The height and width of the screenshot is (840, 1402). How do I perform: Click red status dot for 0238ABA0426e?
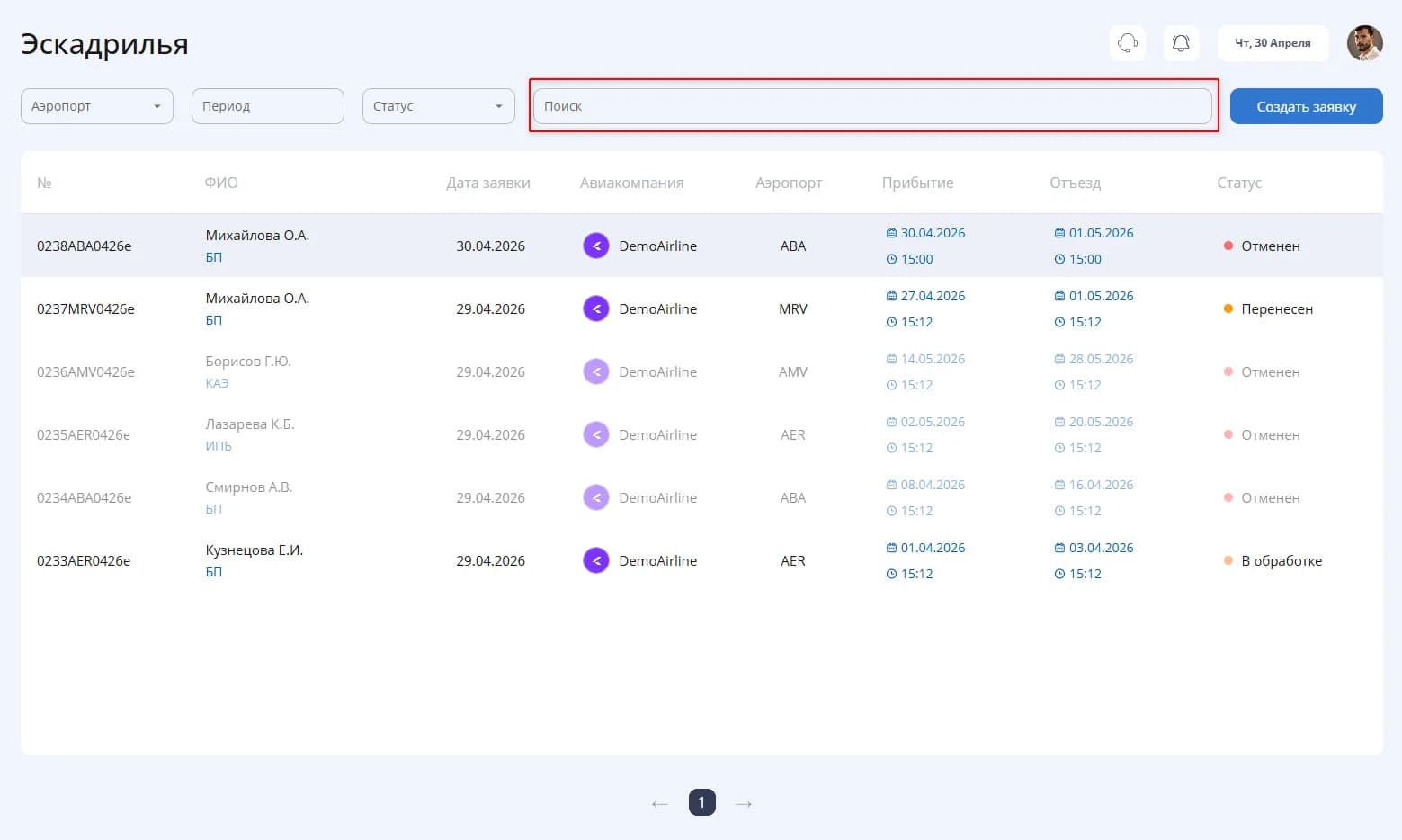(1228, 246)
